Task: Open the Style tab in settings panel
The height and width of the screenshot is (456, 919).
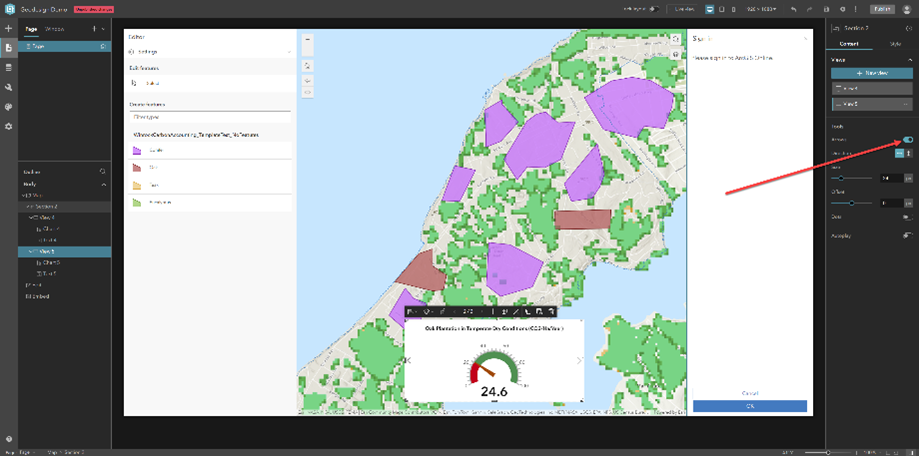Action: point(895,44)
